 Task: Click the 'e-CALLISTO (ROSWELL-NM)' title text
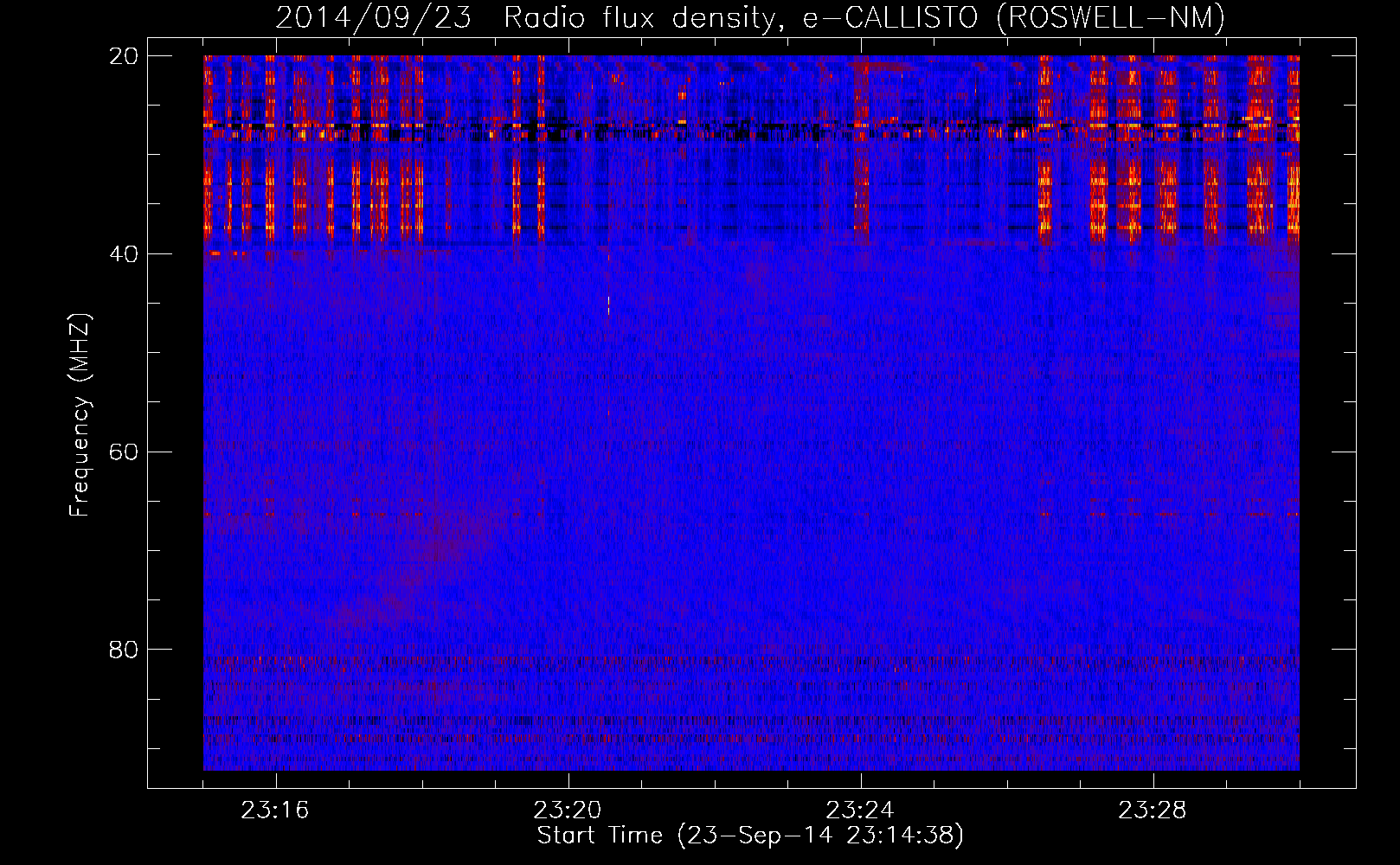pyautogui.click(x=1014, y=18)
